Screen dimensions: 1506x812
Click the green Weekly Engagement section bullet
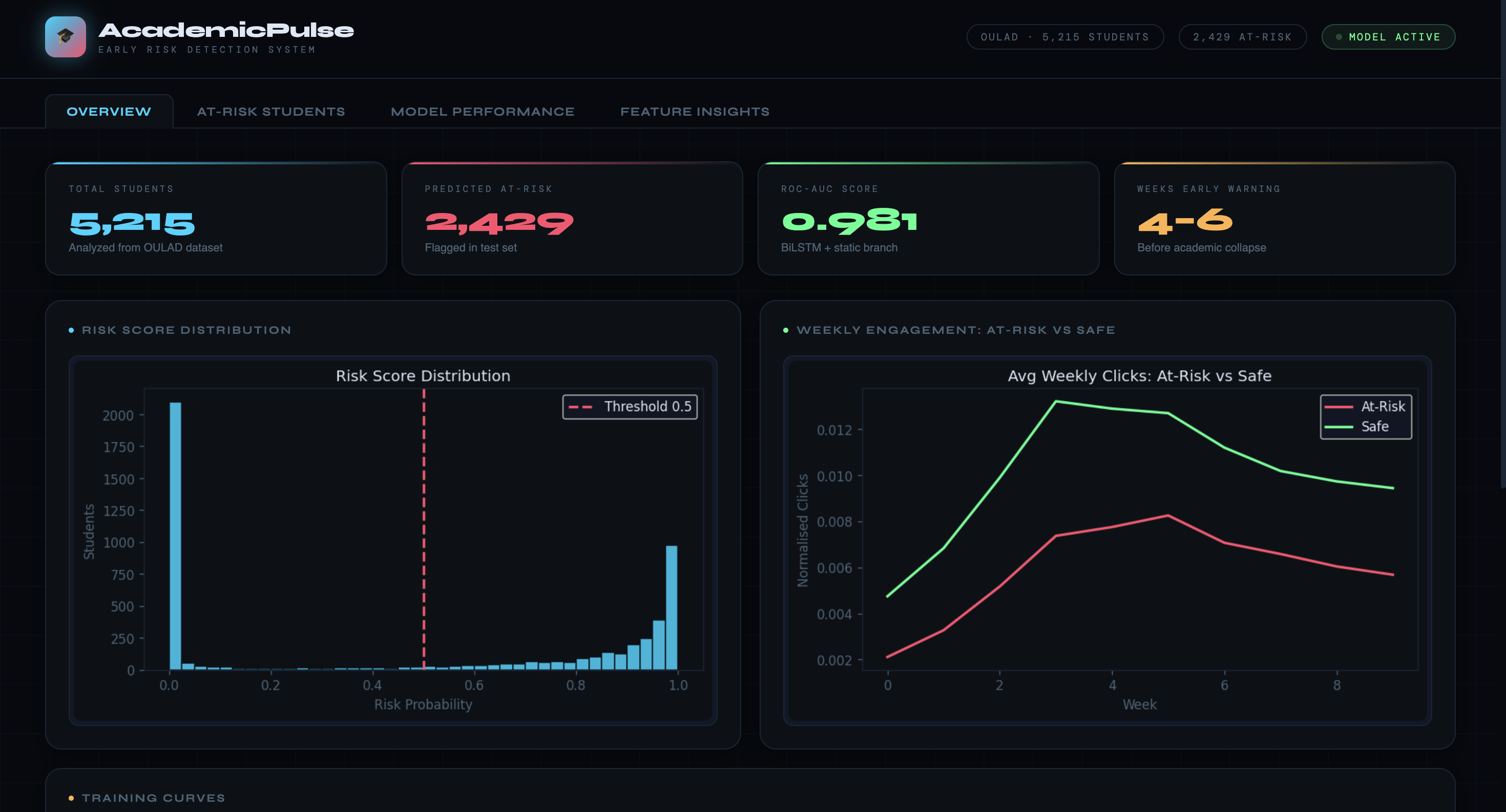(786, 331)
